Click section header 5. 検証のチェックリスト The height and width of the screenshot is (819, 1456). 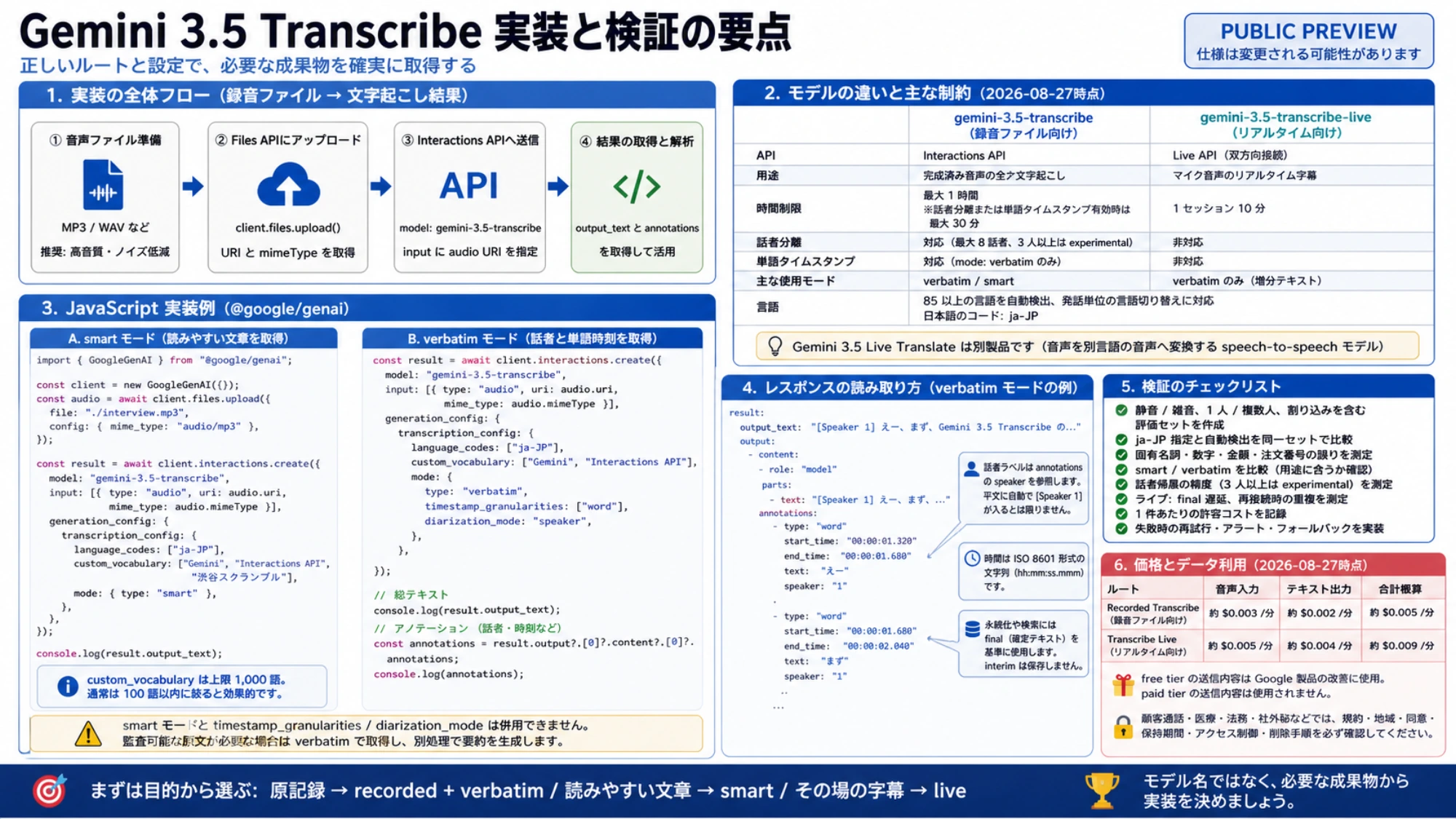tap(1268, 387)
